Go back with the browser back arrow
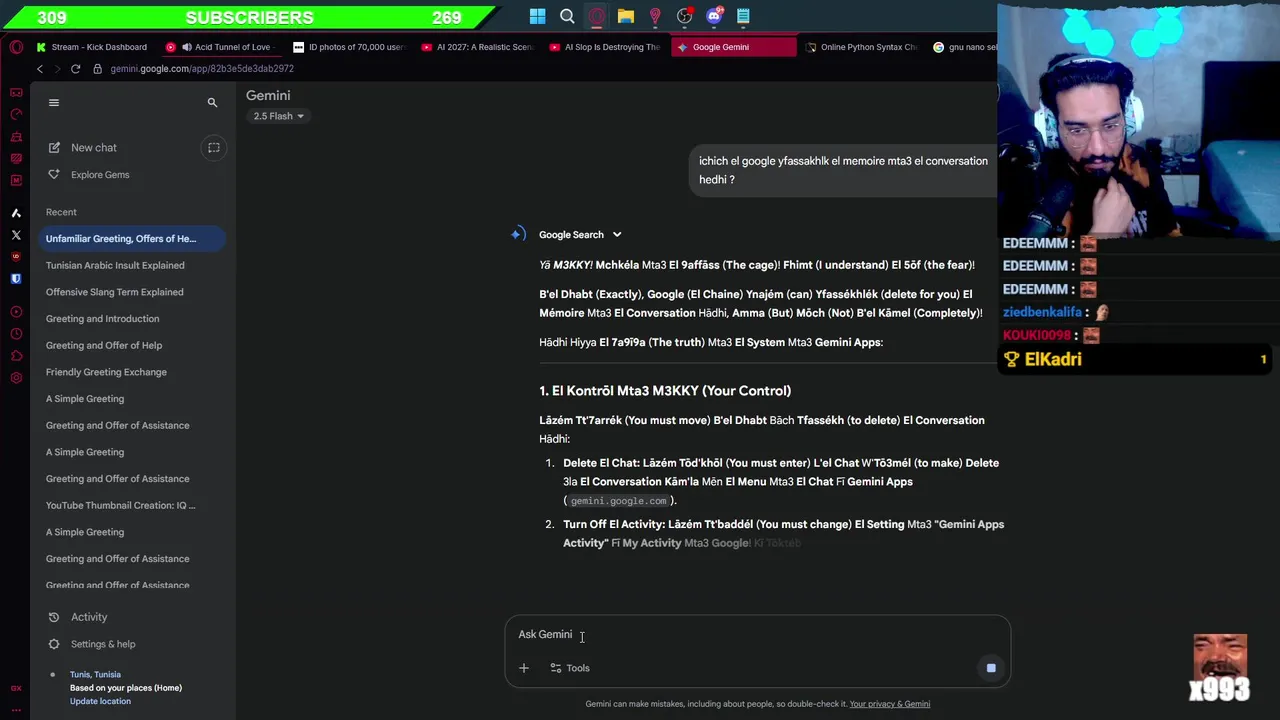The image size is (1280, 720). tap(40, 69)
